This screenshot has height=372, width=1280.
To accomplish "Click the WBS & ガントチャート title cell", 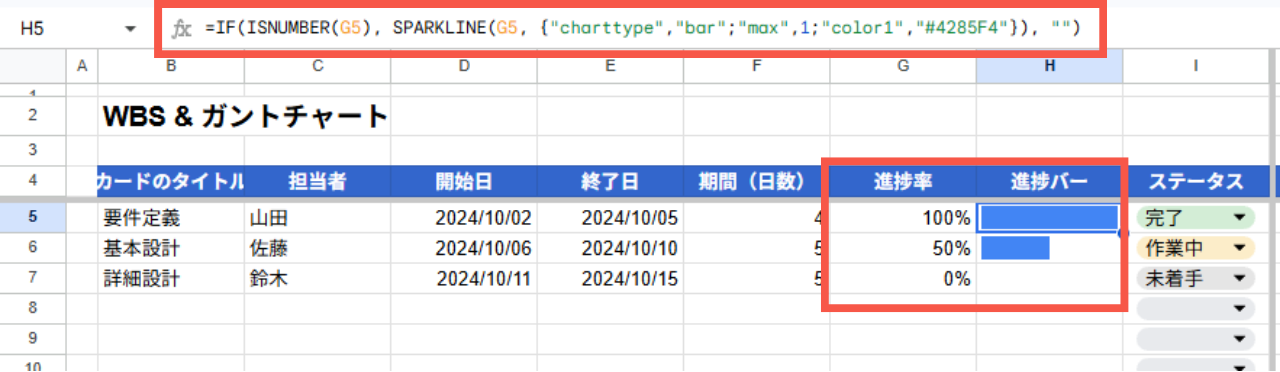I will click(x=245, y=117).
